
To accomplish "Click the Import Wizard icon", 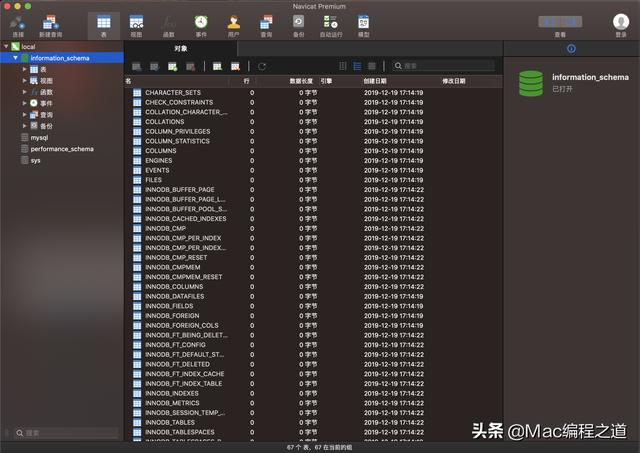I will coord(218,67).
